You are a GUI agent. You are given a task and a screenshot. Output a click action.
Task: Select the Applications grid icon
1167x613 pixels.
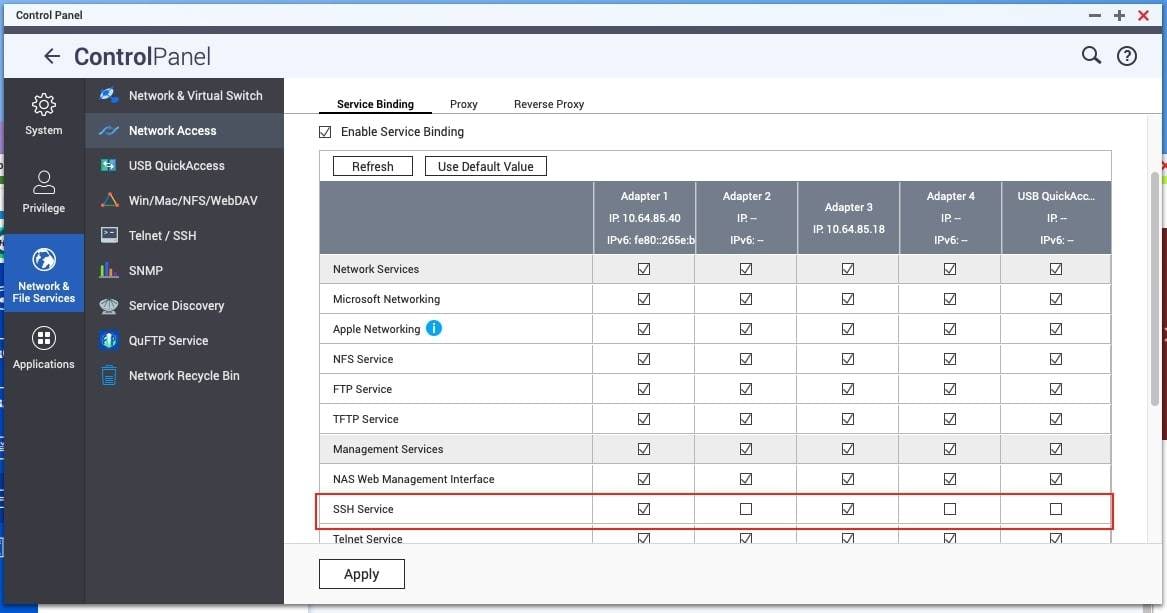coord(43,338)
